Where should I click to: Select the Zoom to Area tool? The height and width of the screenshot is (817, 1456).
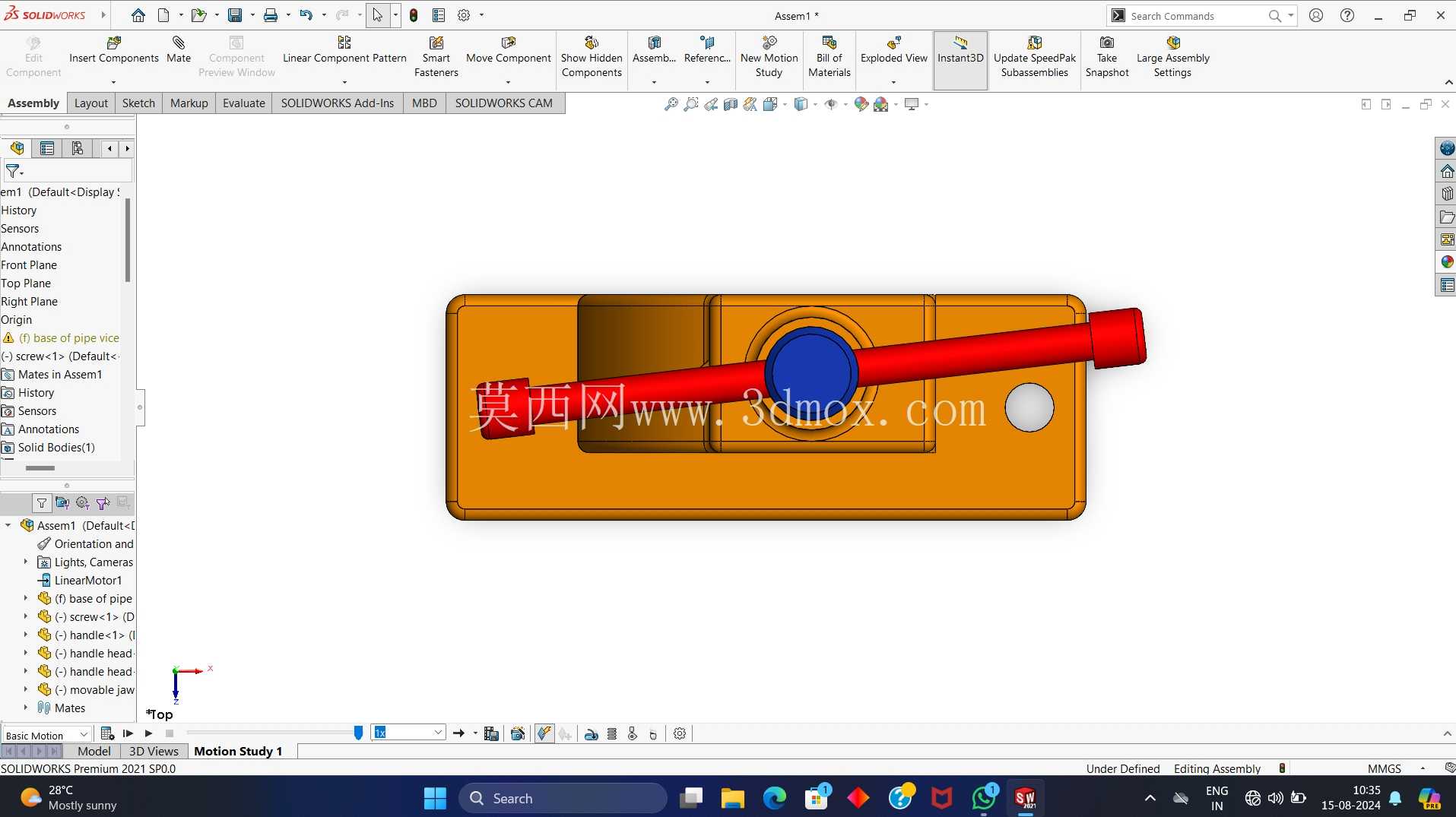click(690, 104)
